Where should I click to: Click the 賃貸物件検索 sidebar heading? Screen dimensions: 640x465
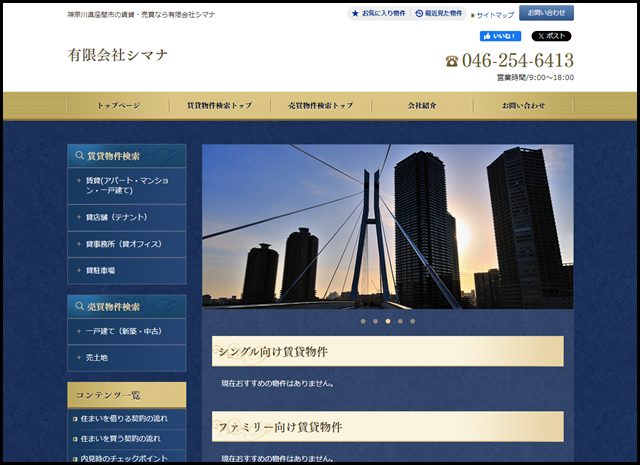[127, 156]
